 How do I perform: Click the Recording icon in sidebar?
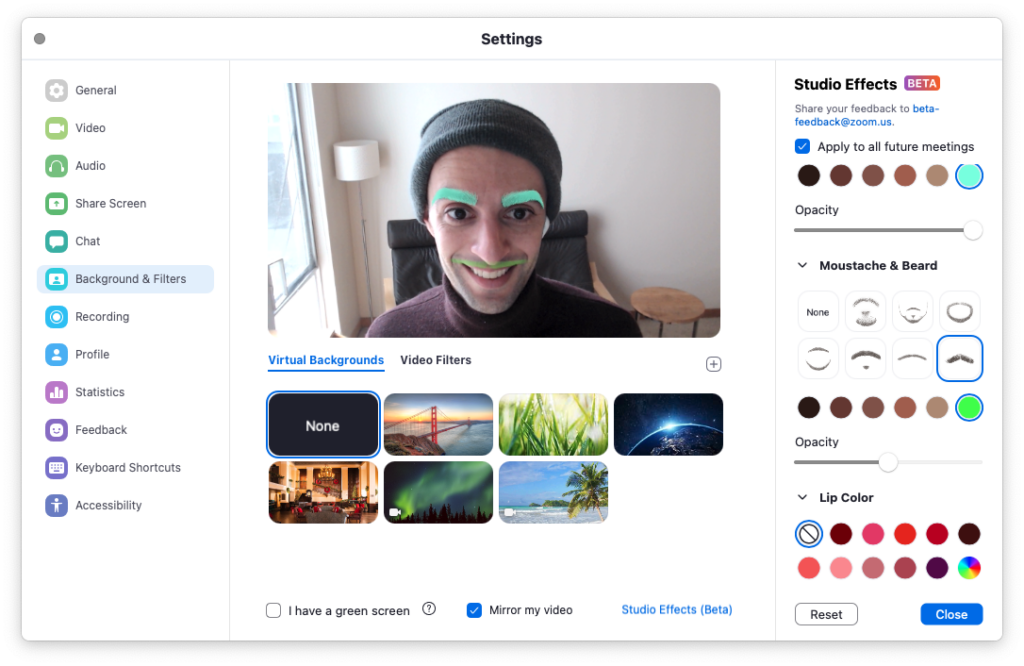click(x=56, y=317)
